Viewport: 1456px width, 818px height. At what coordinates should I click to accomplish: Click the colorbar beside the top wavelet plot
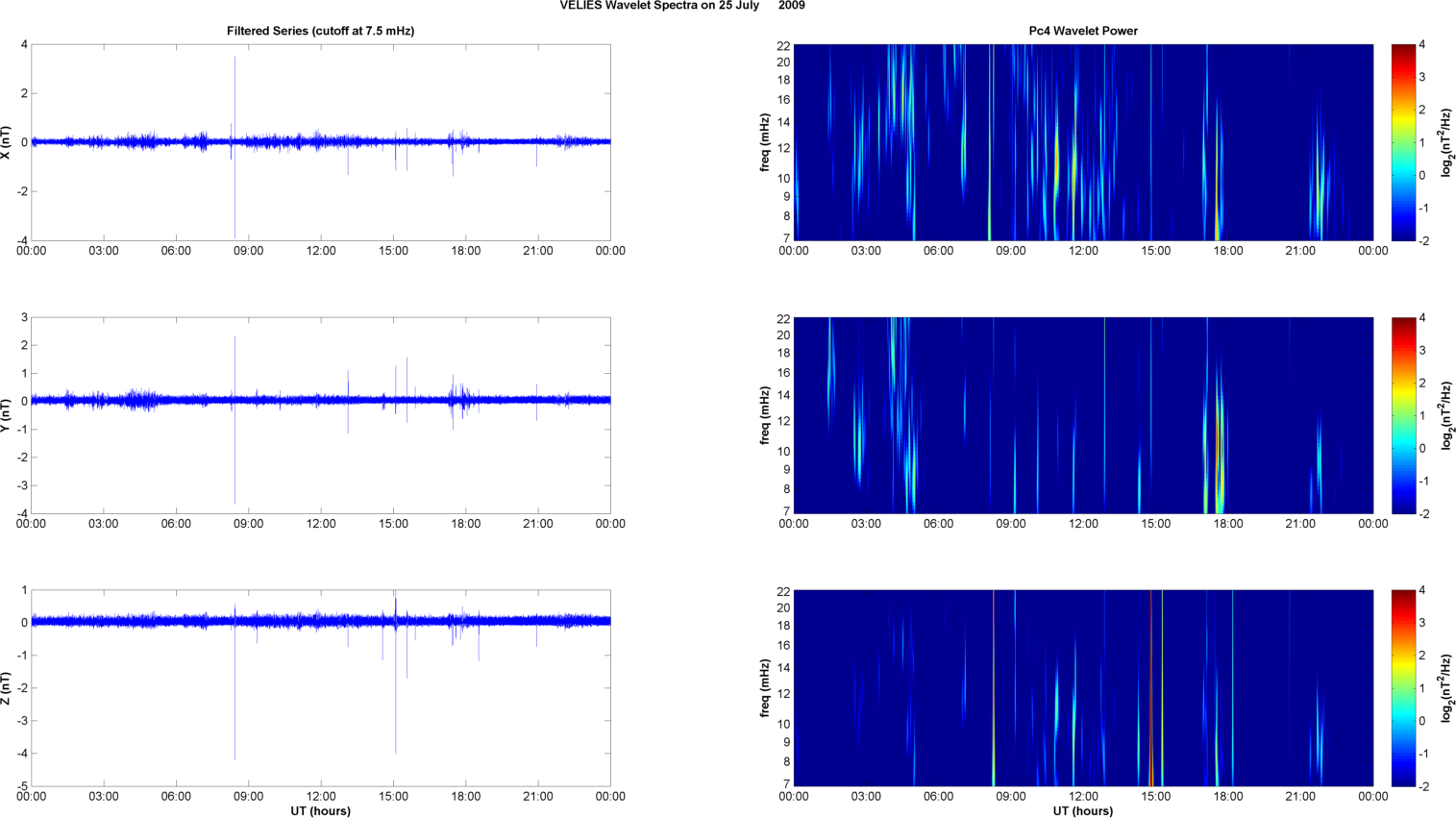point(1403,142)
